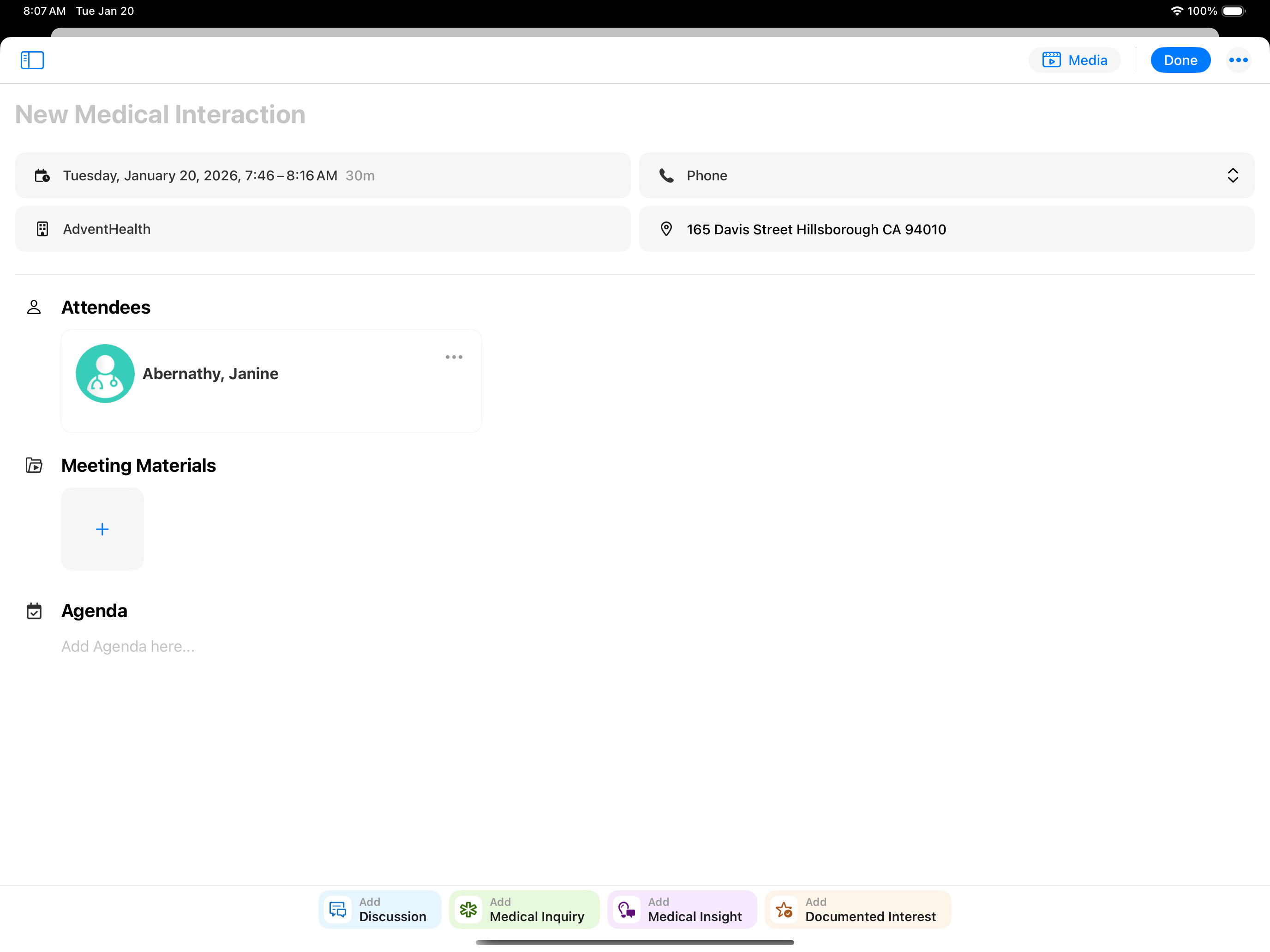Image resolution: width=1270 pixels, height=952 pixels.
Task: Expand the Phone channel dropdown
Action: click(x=1232, y=176)
